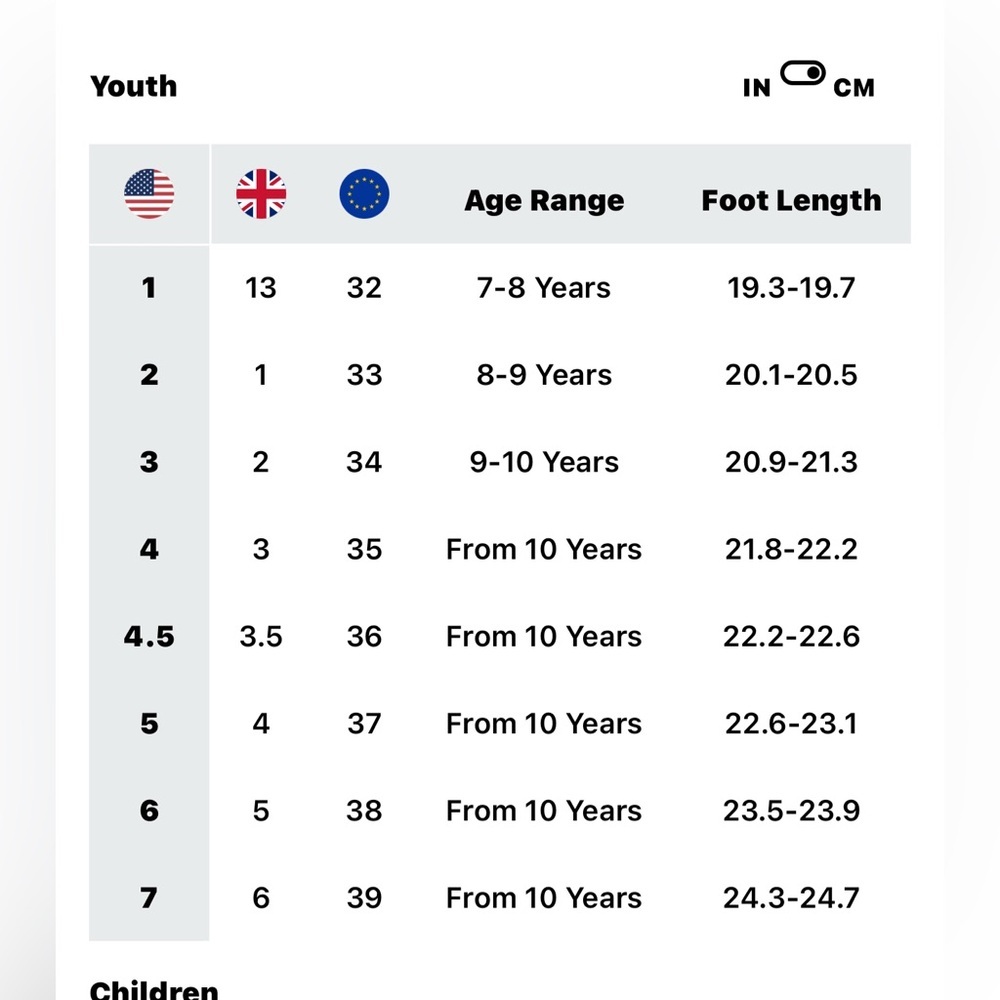Select the CM unit label
This screenshot has width=1000, height=1000.
pyautogui.click(x=854, y=88)
